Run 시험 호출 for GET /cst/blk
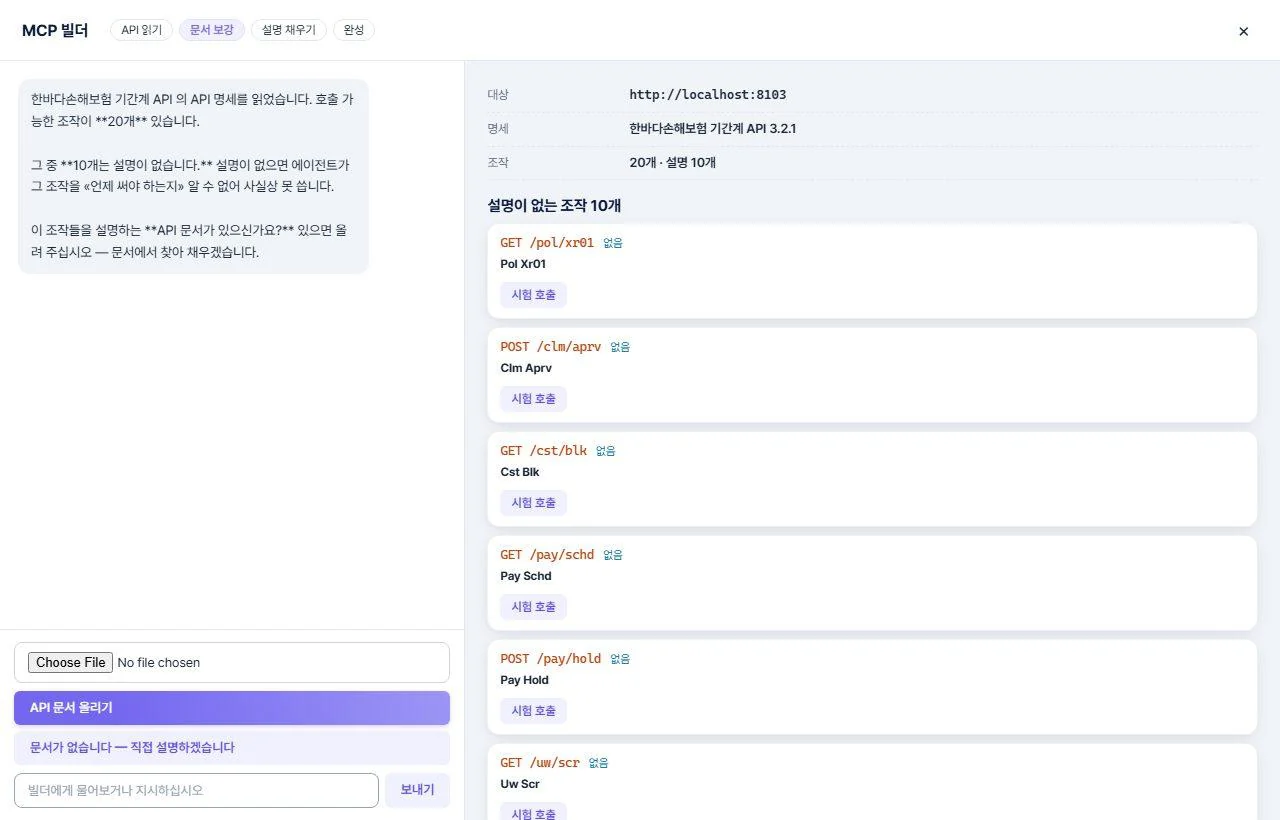The height and width of the screenshot is (820, 1280). point(533,503)
